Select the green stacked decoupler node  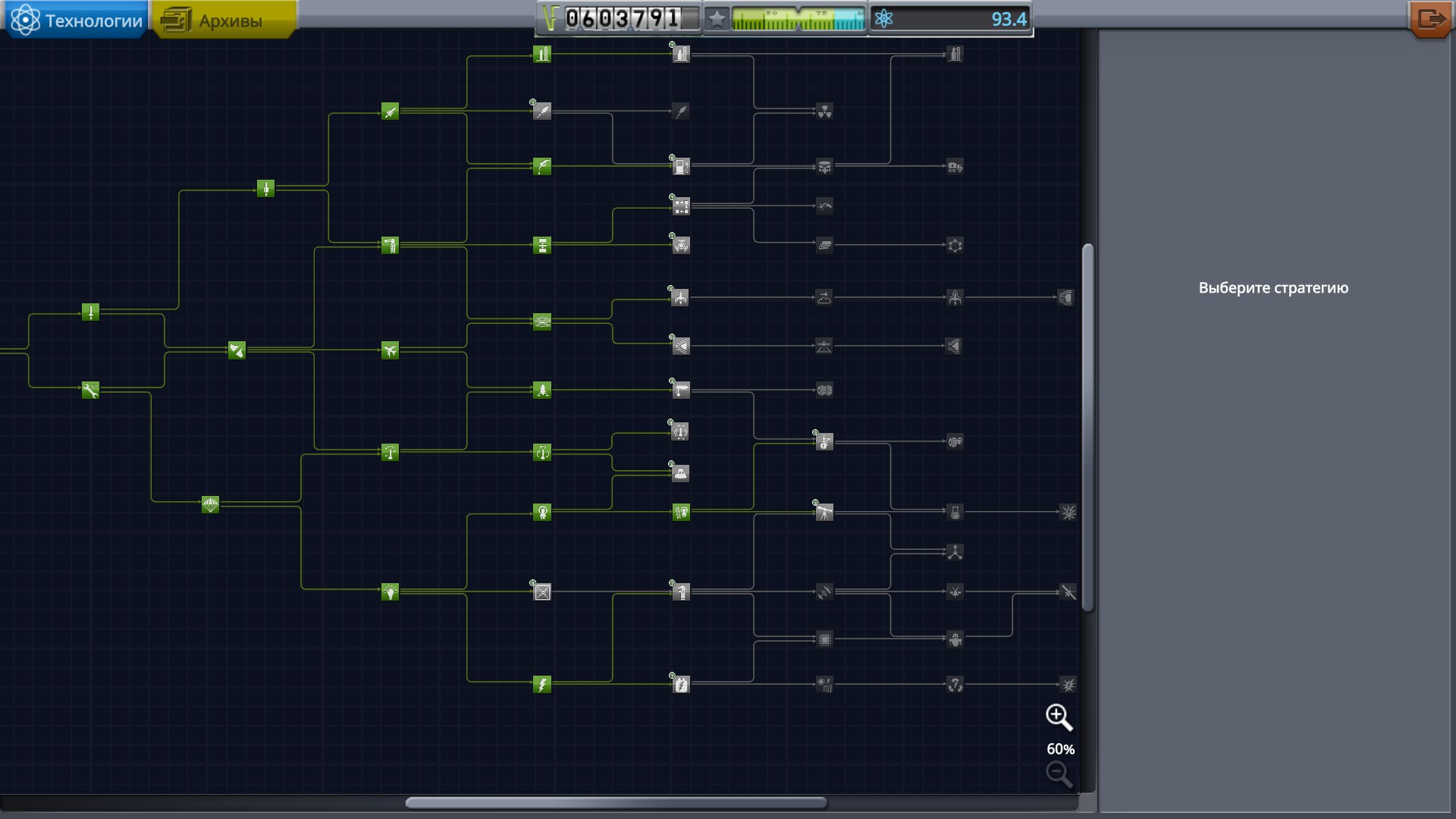point(542,245)
